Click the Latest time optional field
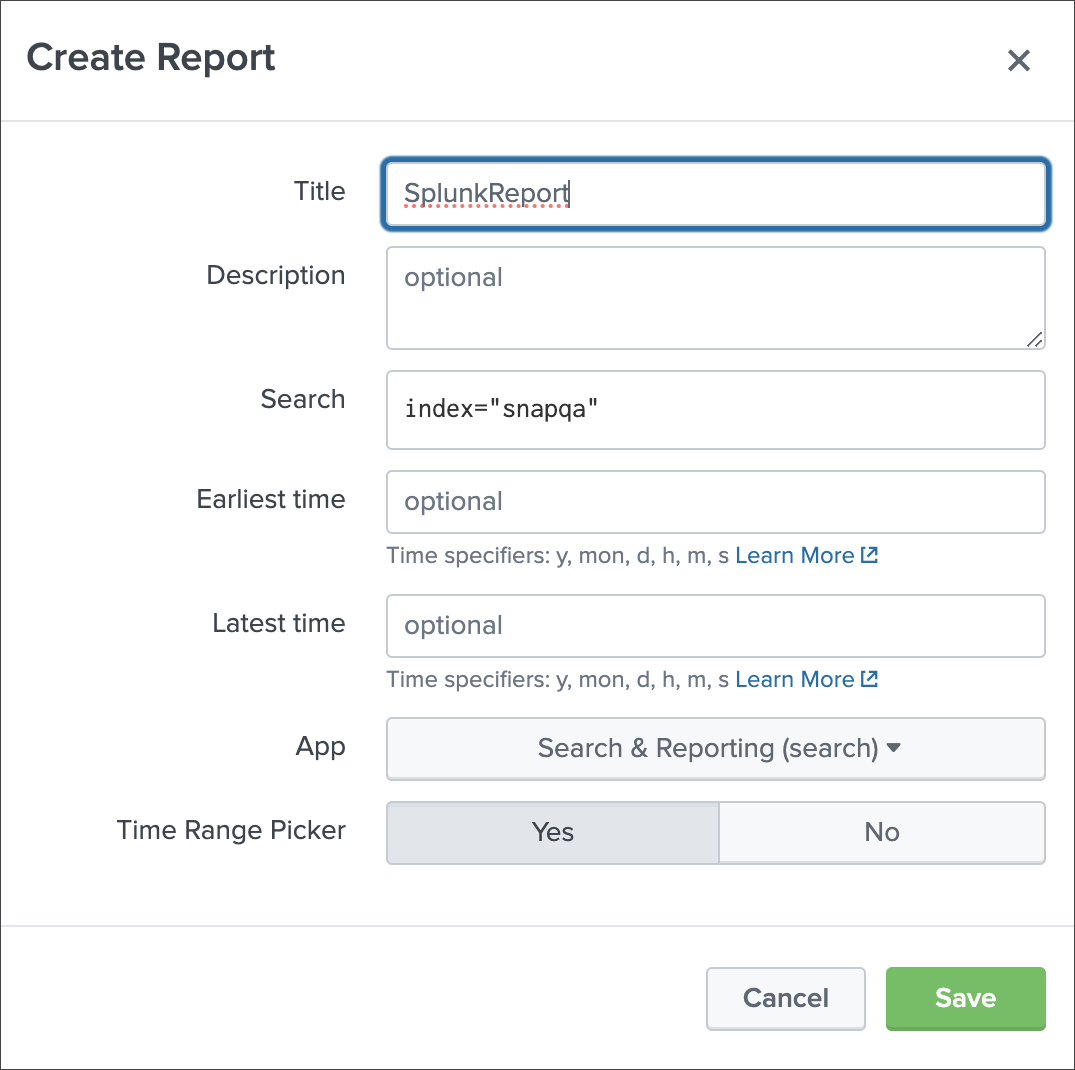Image resolution: width=1075 pixels, height=1070 pixels. click(x=715, y=626)
